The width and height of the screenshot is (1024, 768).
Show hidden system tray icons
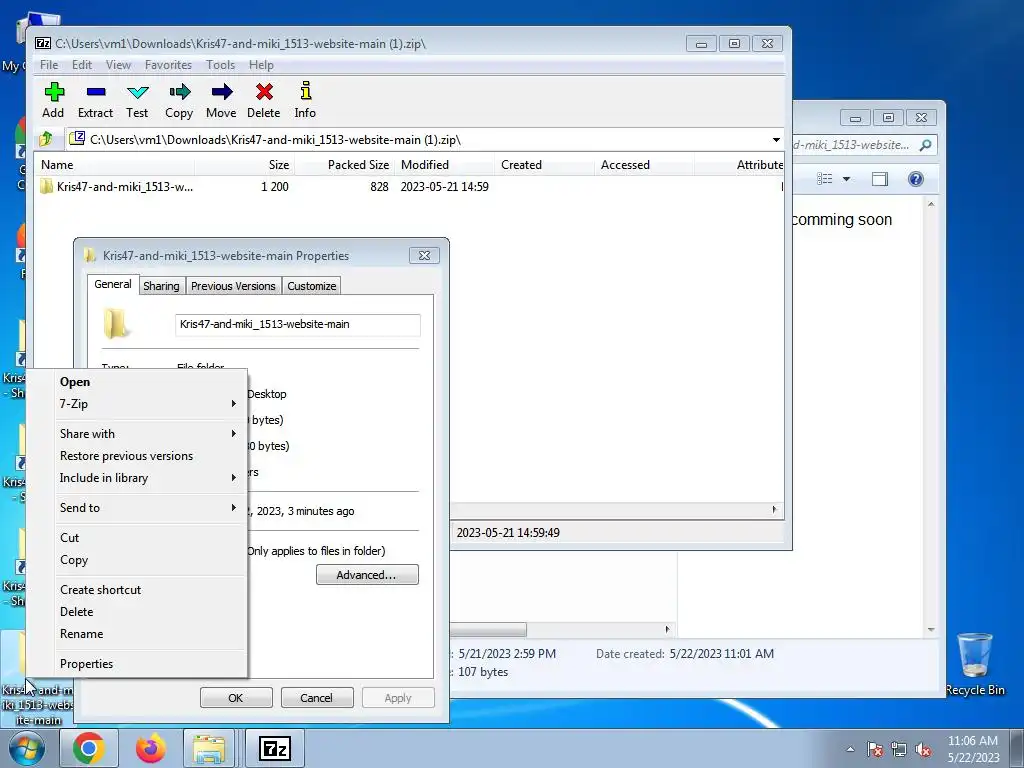(850, 749)
